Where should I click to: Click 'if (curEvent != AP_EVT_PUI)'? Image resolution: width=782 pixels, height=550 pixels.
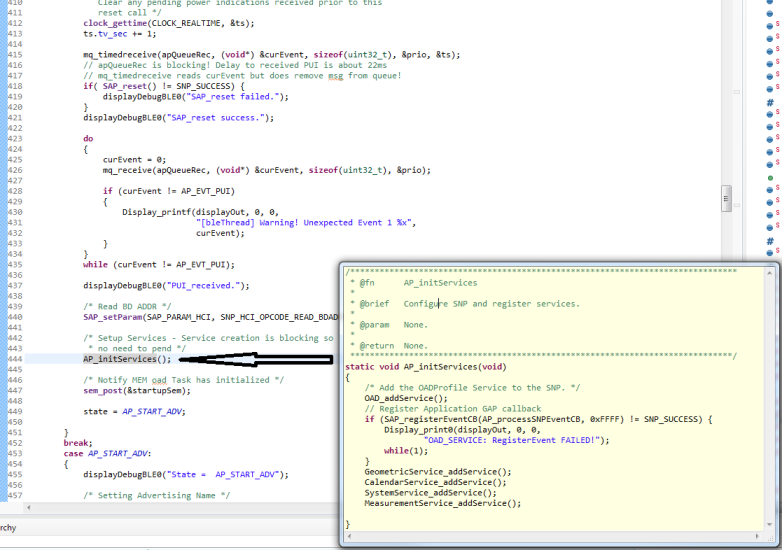click(169, 191)
